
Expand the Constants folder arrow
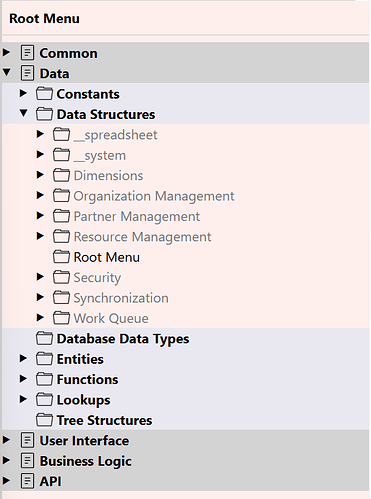(x=23, y=93)
